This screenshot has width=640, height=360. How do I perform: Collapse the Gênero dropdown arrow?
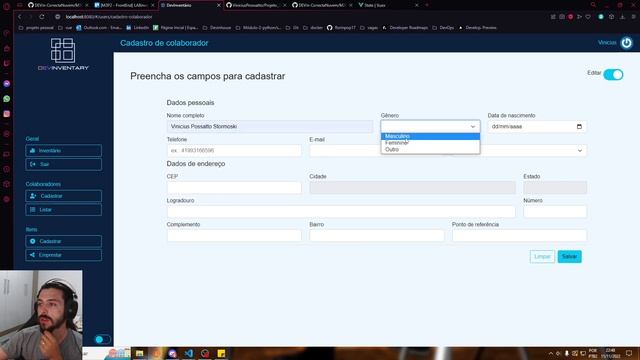[473, 127]
